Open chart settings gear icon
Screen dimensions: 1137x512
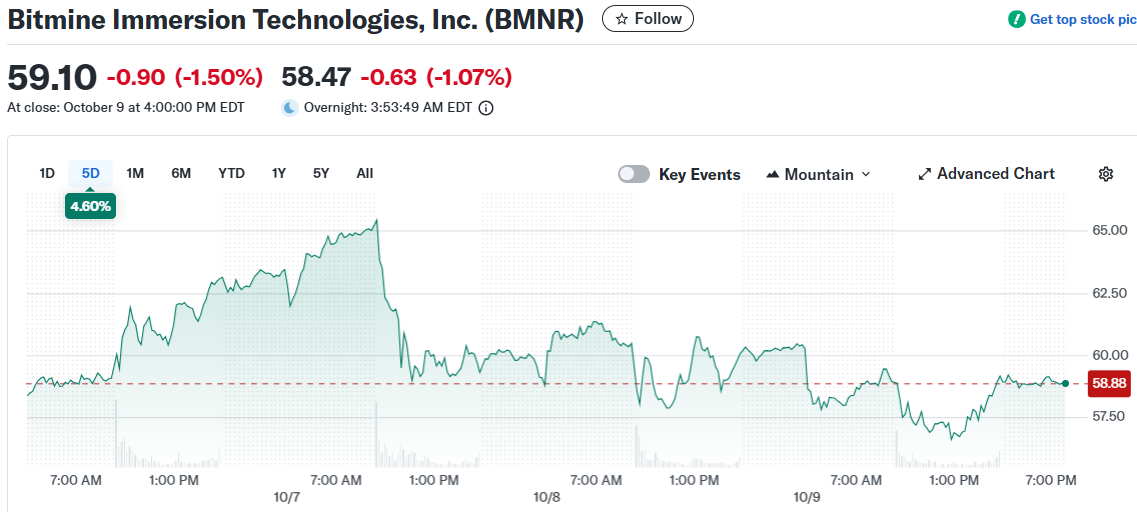[x=1105, y=174]
